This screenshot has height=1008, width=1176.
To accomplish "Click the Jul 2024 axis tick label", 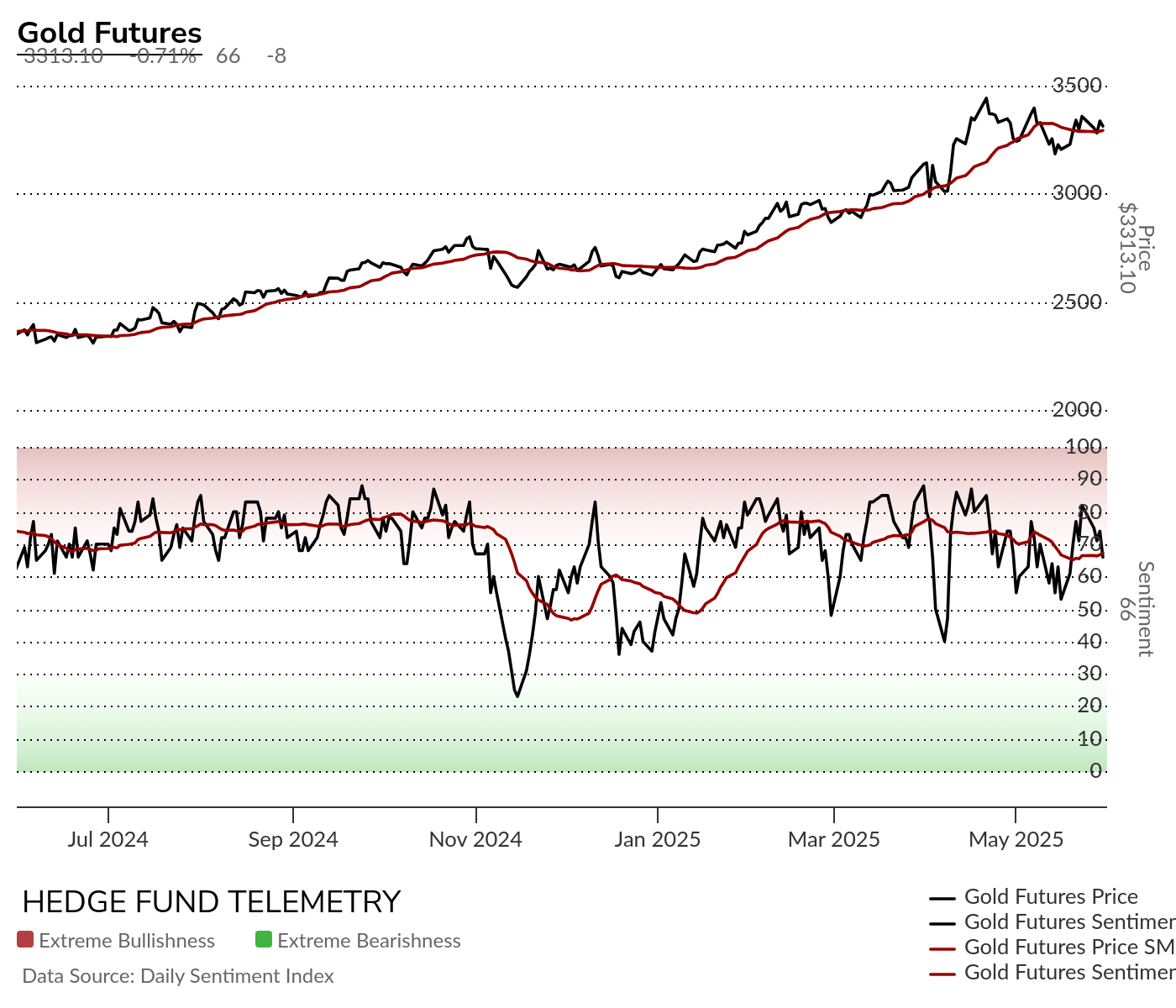I will [x=108, y=839].
